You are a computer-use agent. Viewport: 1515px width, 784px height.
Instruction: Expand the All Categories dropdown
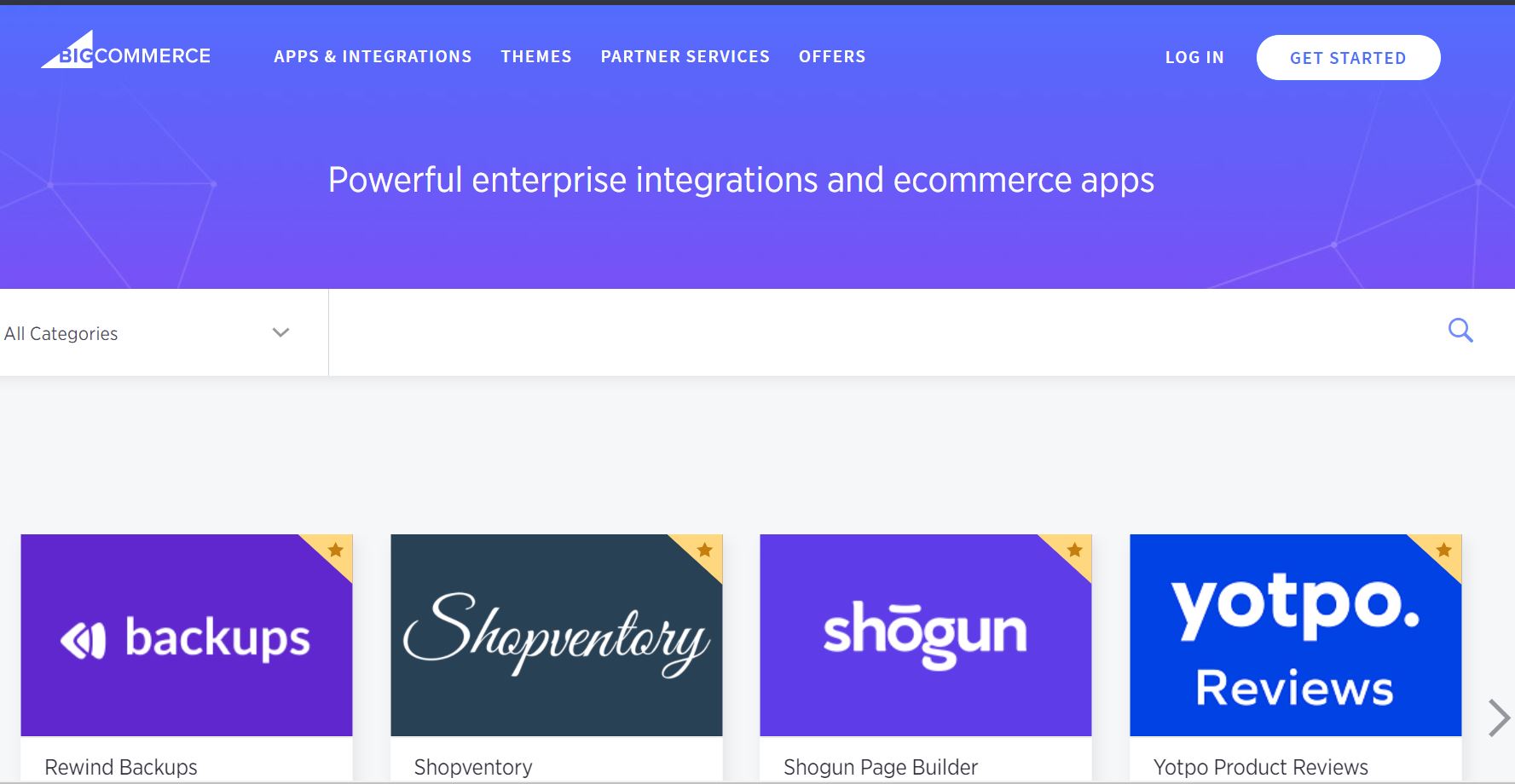point(164,333)
